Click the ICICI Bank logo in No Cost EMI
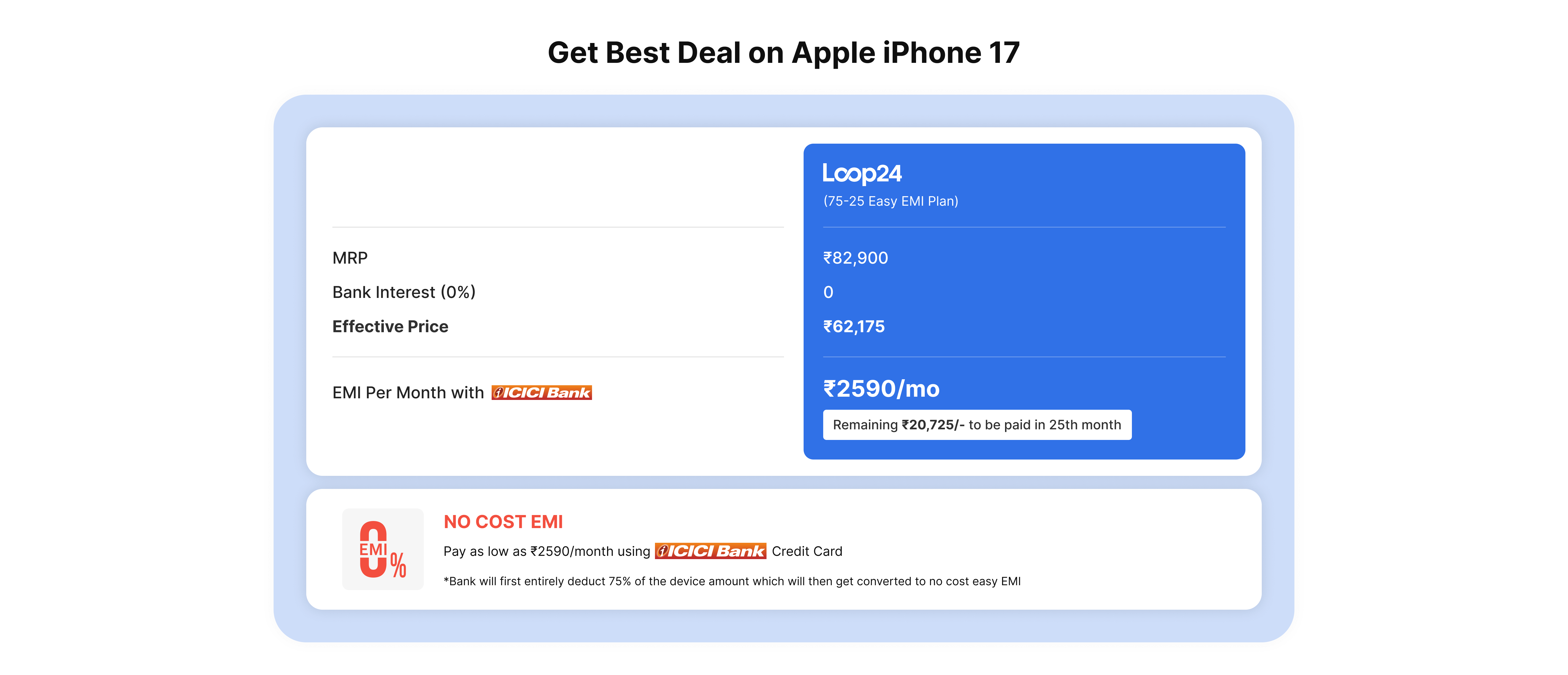The image size is (1568, 675). point(710,551)
